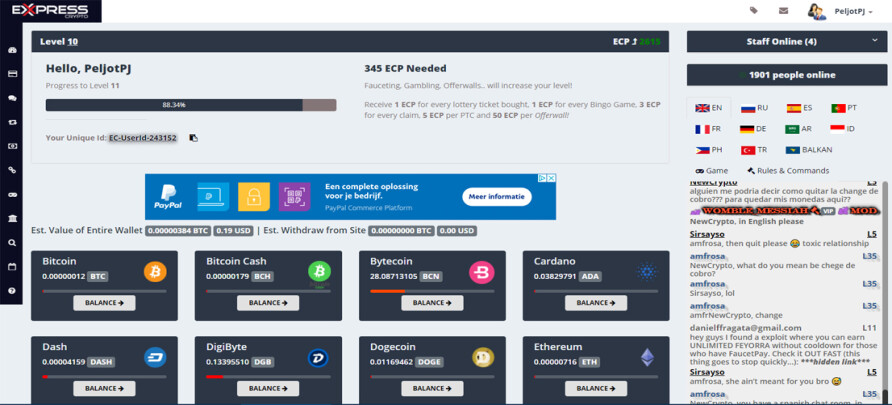Viewport: 892px width, 405px height.
Task: Click the 1901 people online banner
Action: pos(787,75)
